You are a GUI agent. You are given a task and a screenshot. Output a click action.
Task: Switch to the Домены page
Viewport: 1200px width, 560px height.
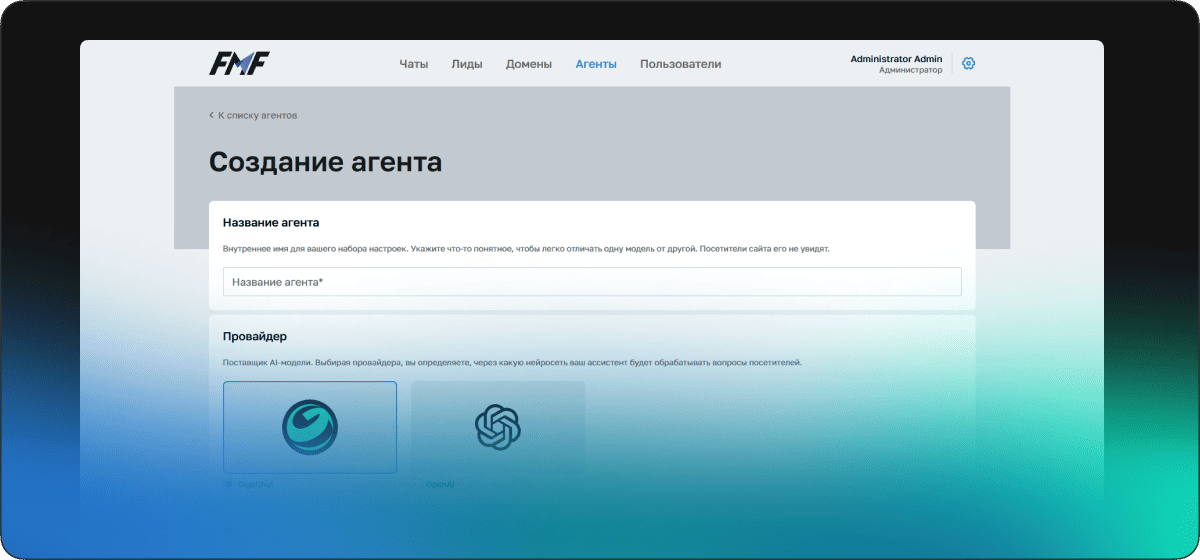[528, 64]
